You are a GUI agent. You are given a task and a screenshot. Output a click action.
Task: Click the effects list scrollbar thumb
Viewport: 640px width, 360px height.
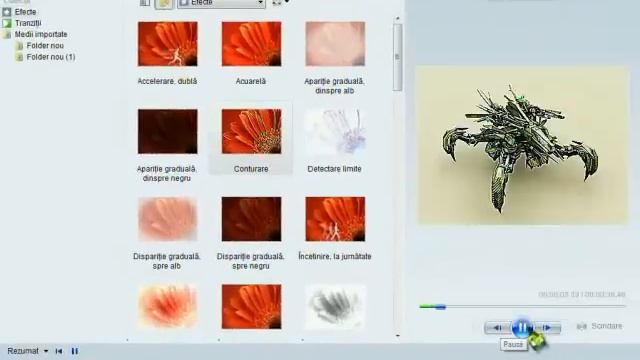pos(398,57)
